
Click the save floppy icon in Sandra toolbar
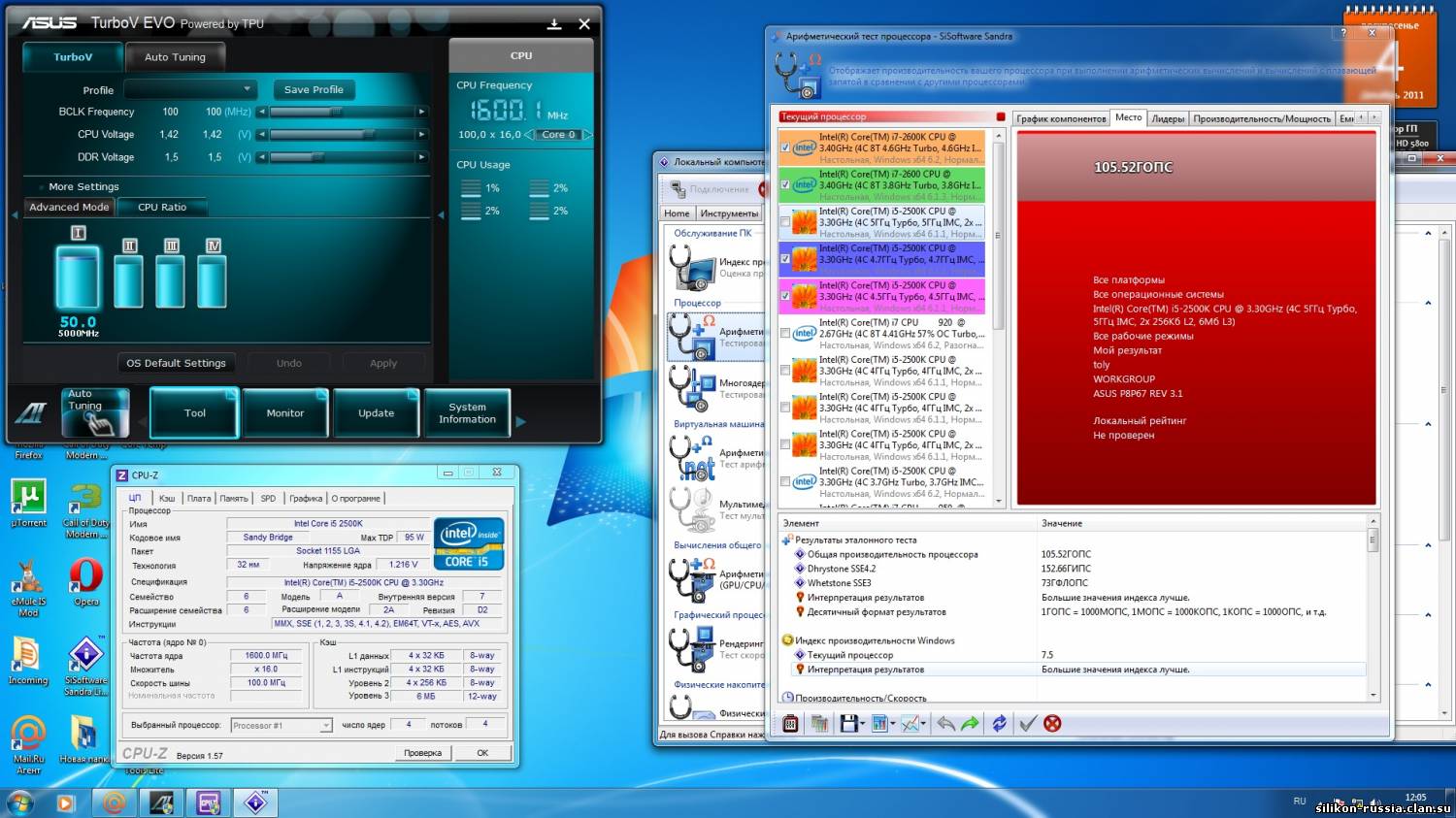(848, 724)
